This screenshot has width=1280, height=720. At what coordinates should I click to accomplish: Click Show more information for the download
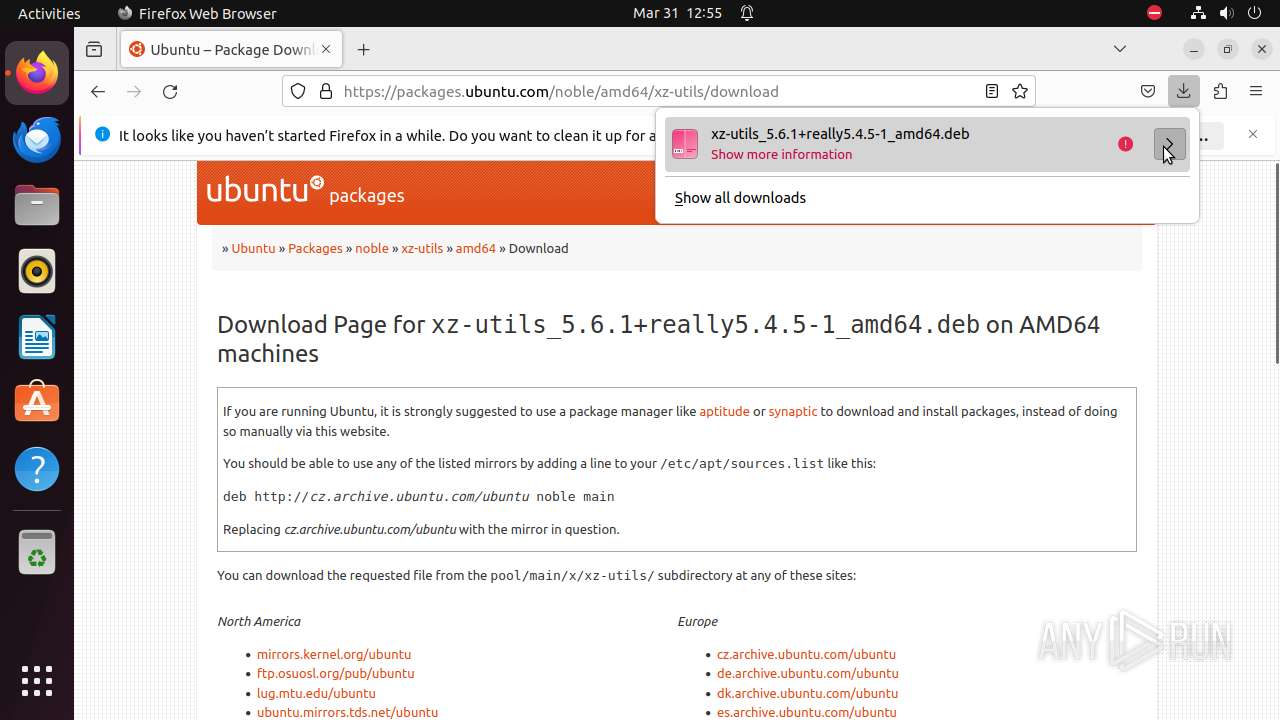pos(781,155)
